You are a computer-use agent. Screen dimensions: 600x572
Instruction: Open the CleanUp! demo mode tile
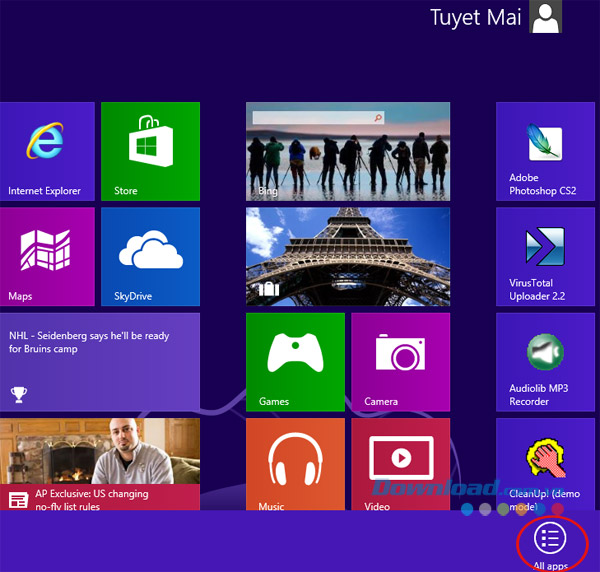(x=545, y=464)
